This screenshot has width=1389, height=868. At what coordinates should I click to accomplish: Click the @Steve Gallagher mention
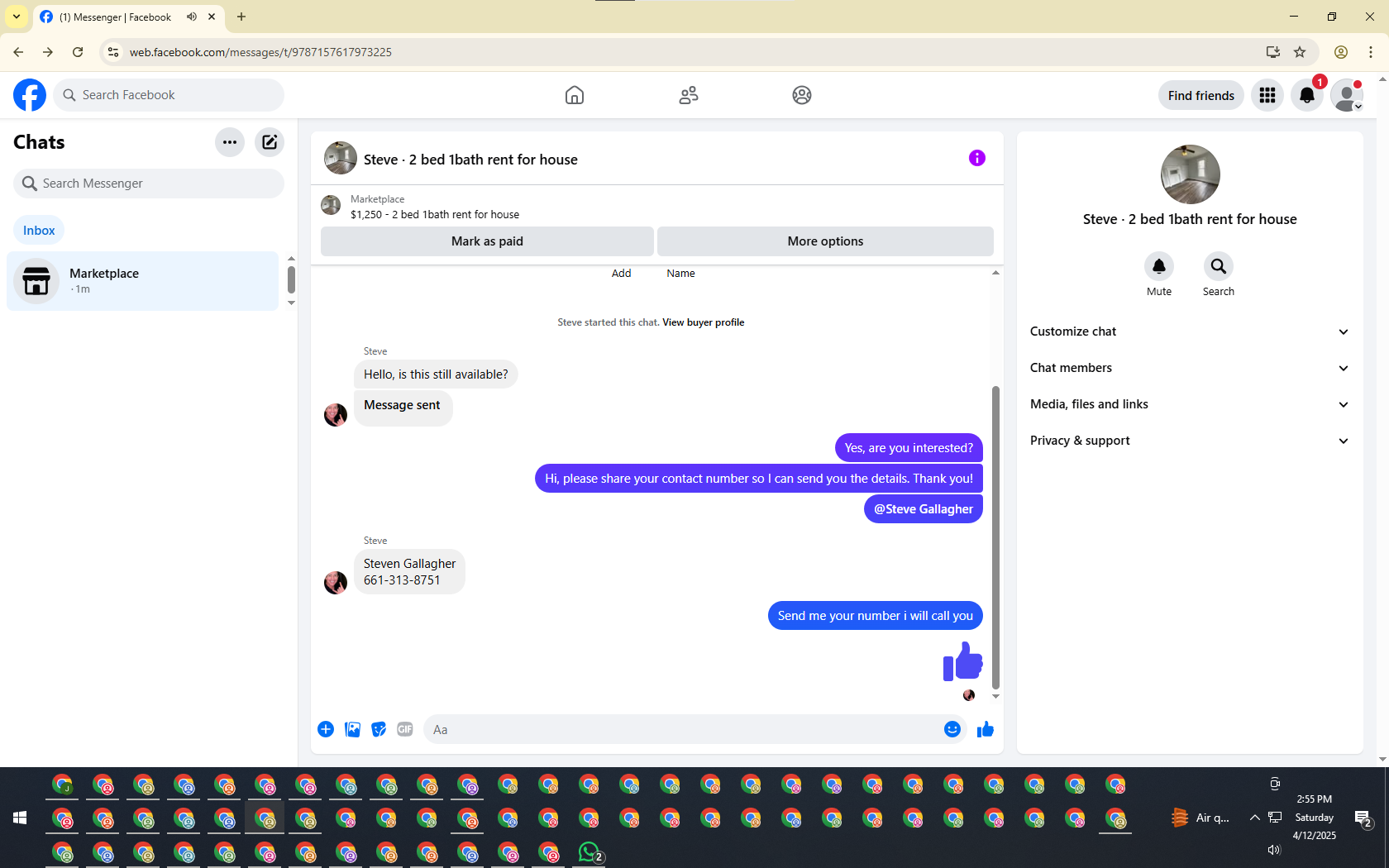tap(924, 509)
